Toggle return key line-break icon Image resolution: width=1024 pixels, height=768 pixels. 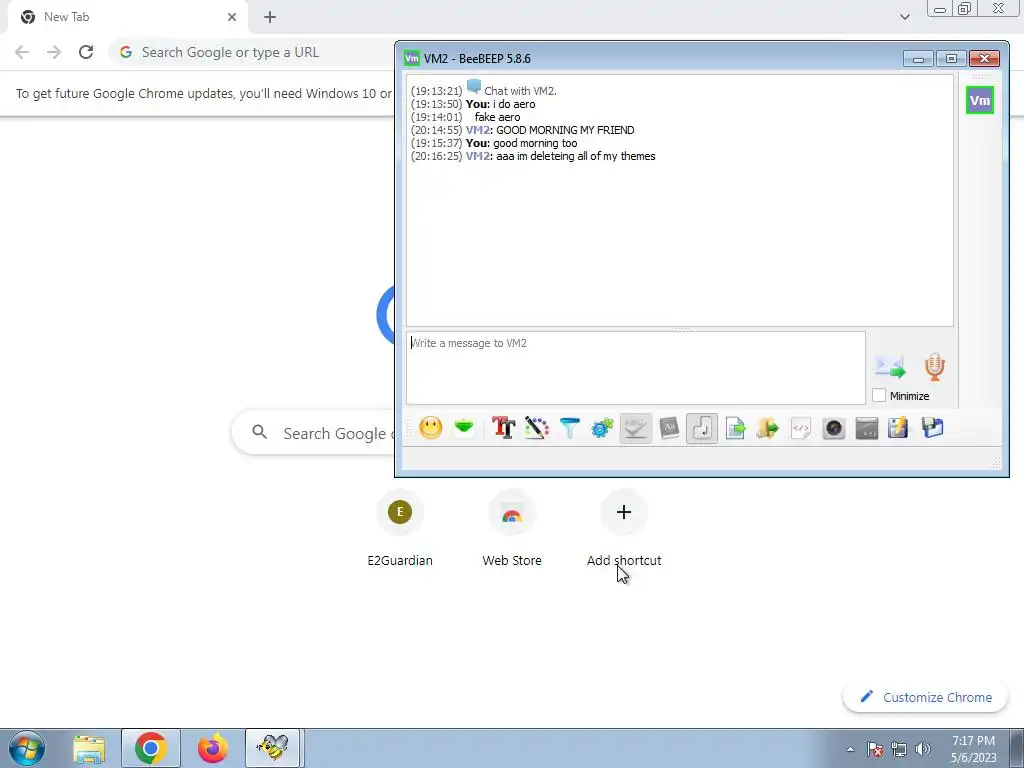(x=702, y=428)
